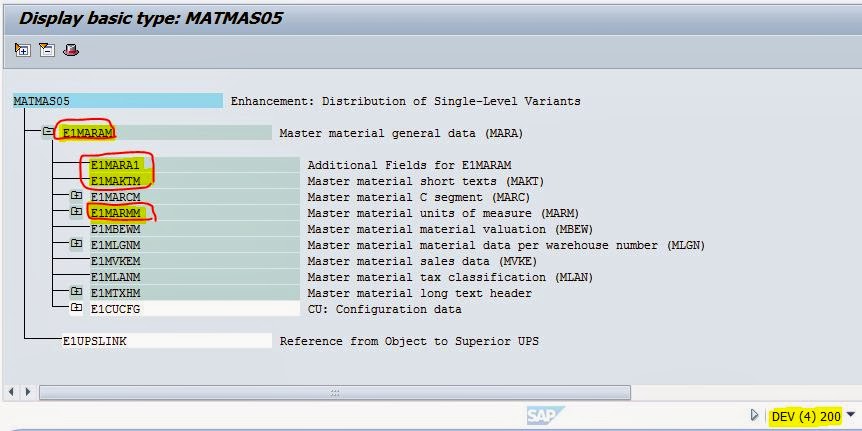Select the MATMAS05 root node
The height and width of the screenshot is (431, 862).
click(x=41, y=101)
